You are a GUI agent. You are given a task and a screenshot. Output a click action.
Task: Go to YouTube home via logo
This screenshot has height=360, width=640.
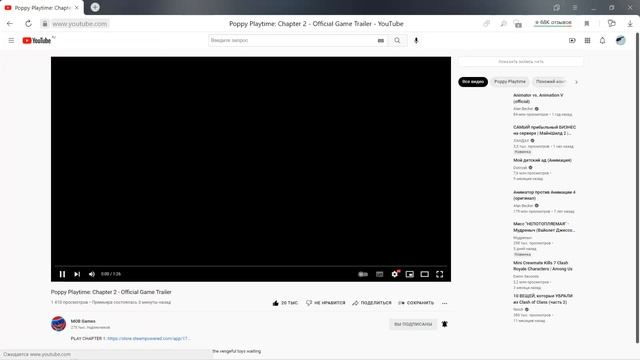[x=37, y=40]
